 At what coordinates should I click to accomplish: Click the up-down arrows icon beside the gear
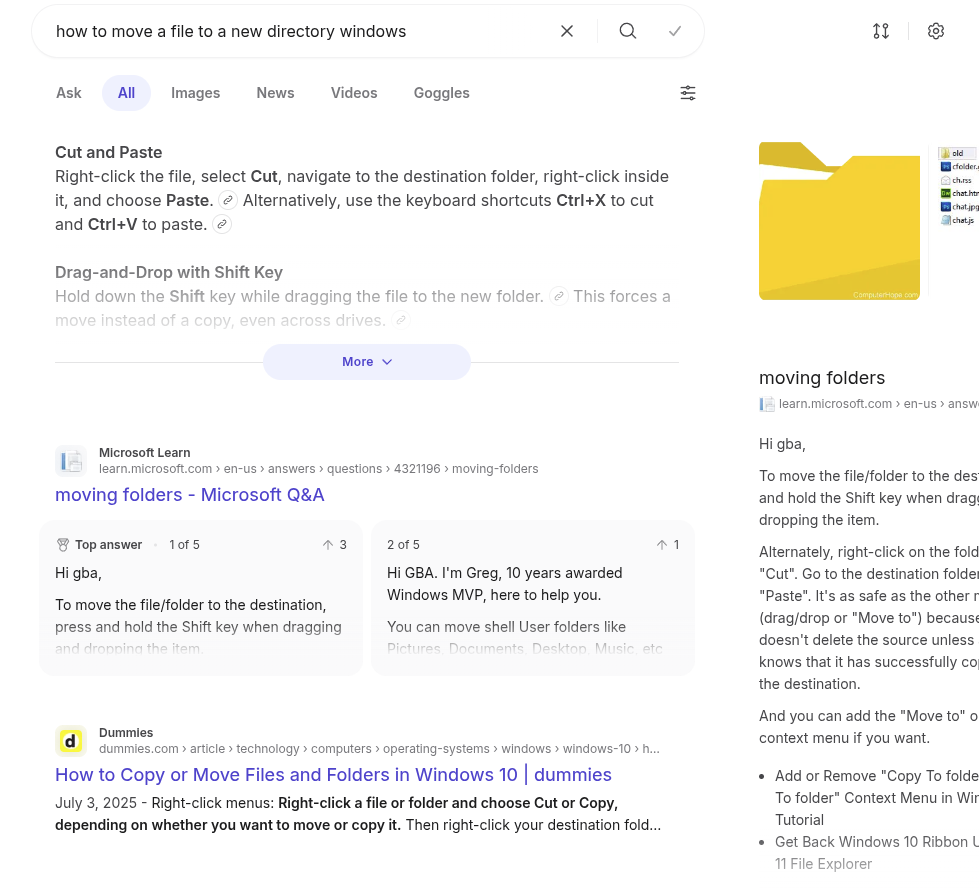(881, 31)
